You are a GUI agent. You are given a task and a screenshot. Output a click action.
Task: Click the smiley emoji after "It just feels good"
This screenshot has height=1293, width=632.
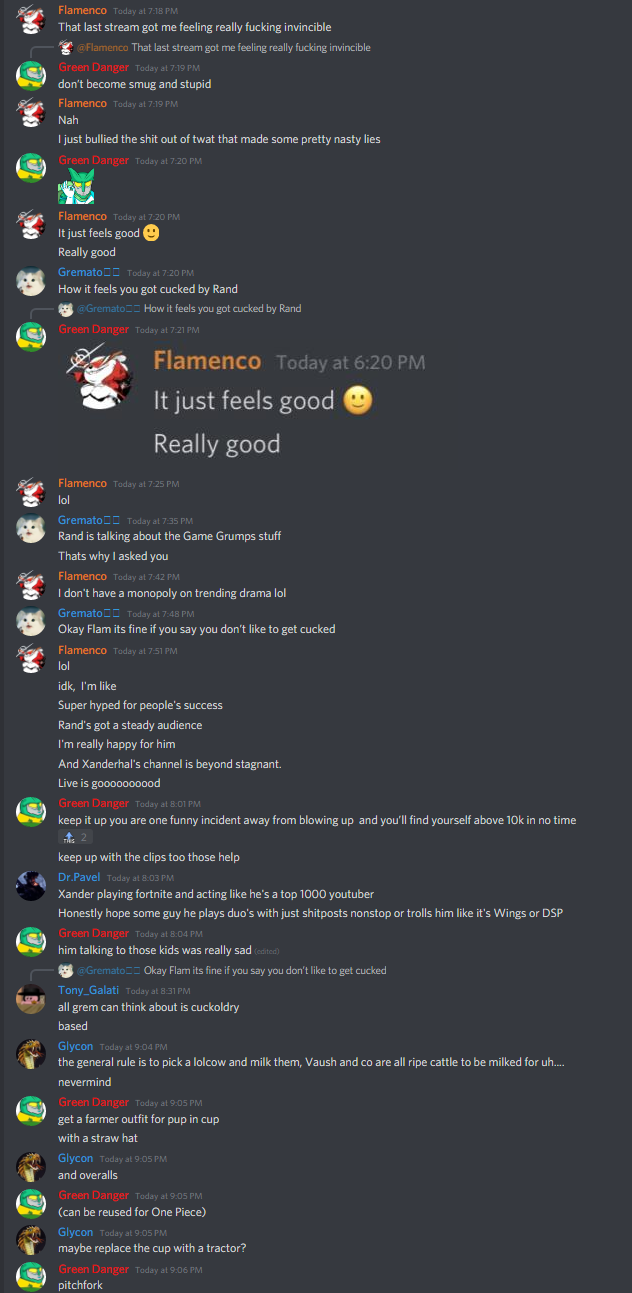point(151,233)
